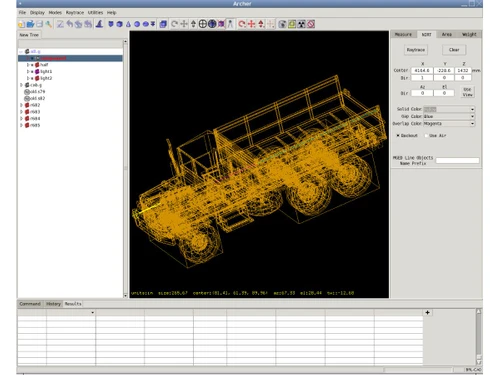
Task: Switch to the Area tab
Action: click(447, 35)
